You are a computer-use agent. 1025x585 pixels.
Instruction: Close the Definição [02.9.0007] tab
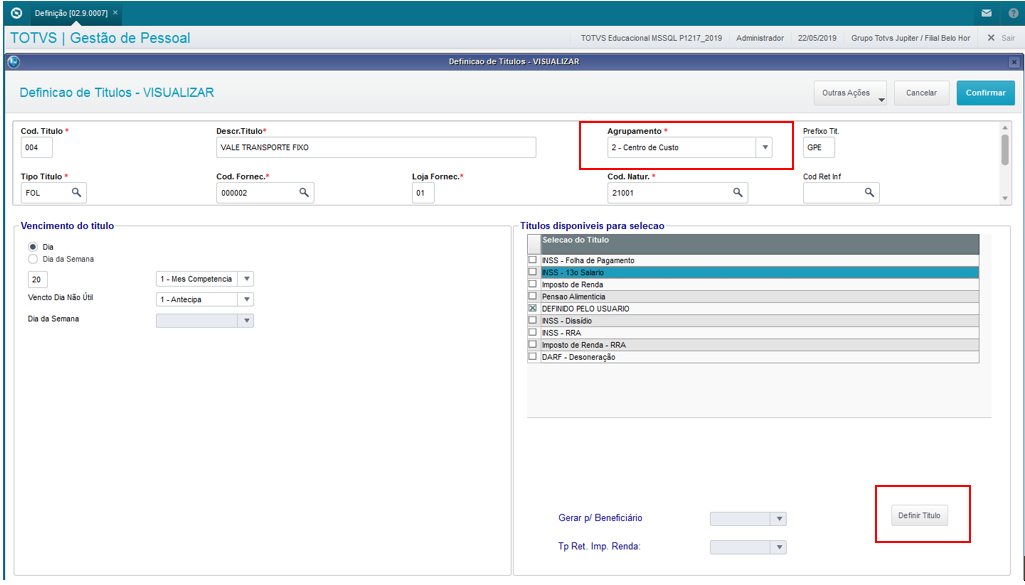pos(115,12)
